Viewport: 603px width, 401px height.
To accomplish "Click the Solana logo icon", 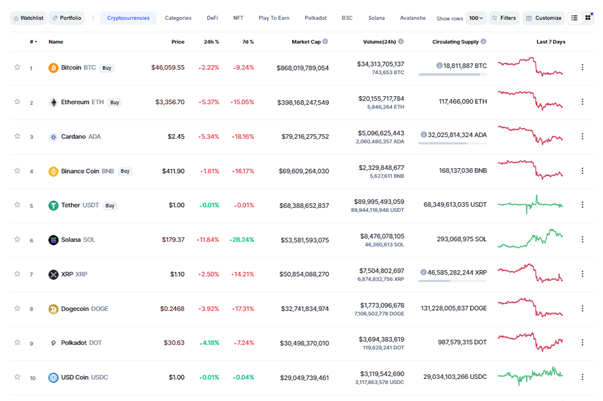I will (53, 240).
